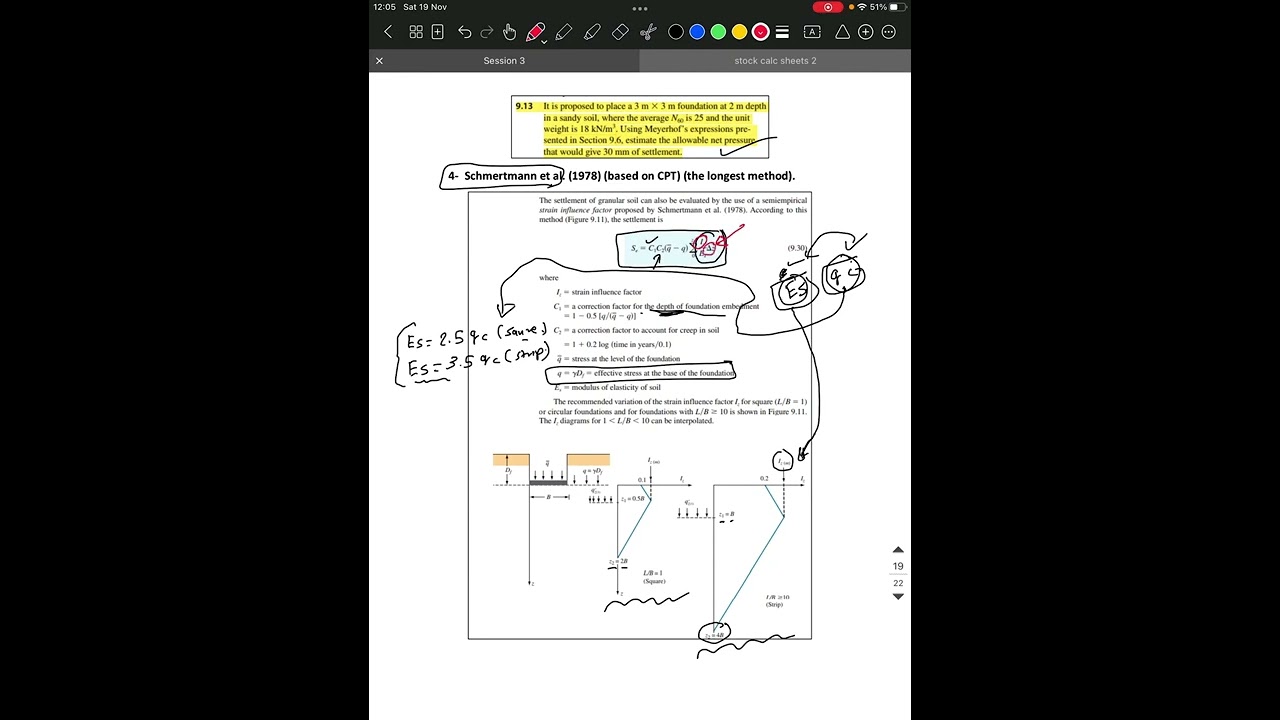1280x720 pixels.
Task: Tap the total page count 22
Action: (x=898, y=583)
